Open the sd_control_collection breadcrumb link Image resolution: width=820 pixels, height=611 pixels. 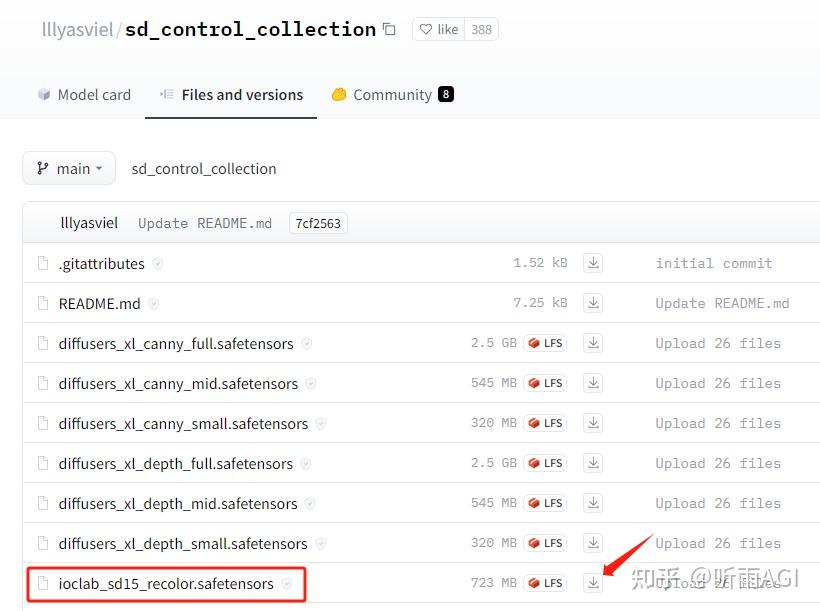coord(204,169)
